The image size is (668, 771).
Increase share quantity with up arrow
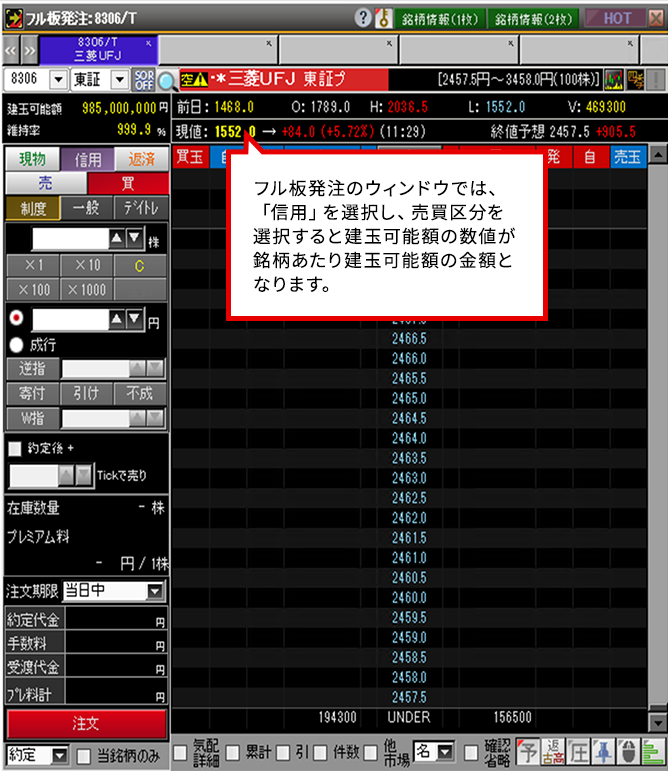tap(116, 238)
